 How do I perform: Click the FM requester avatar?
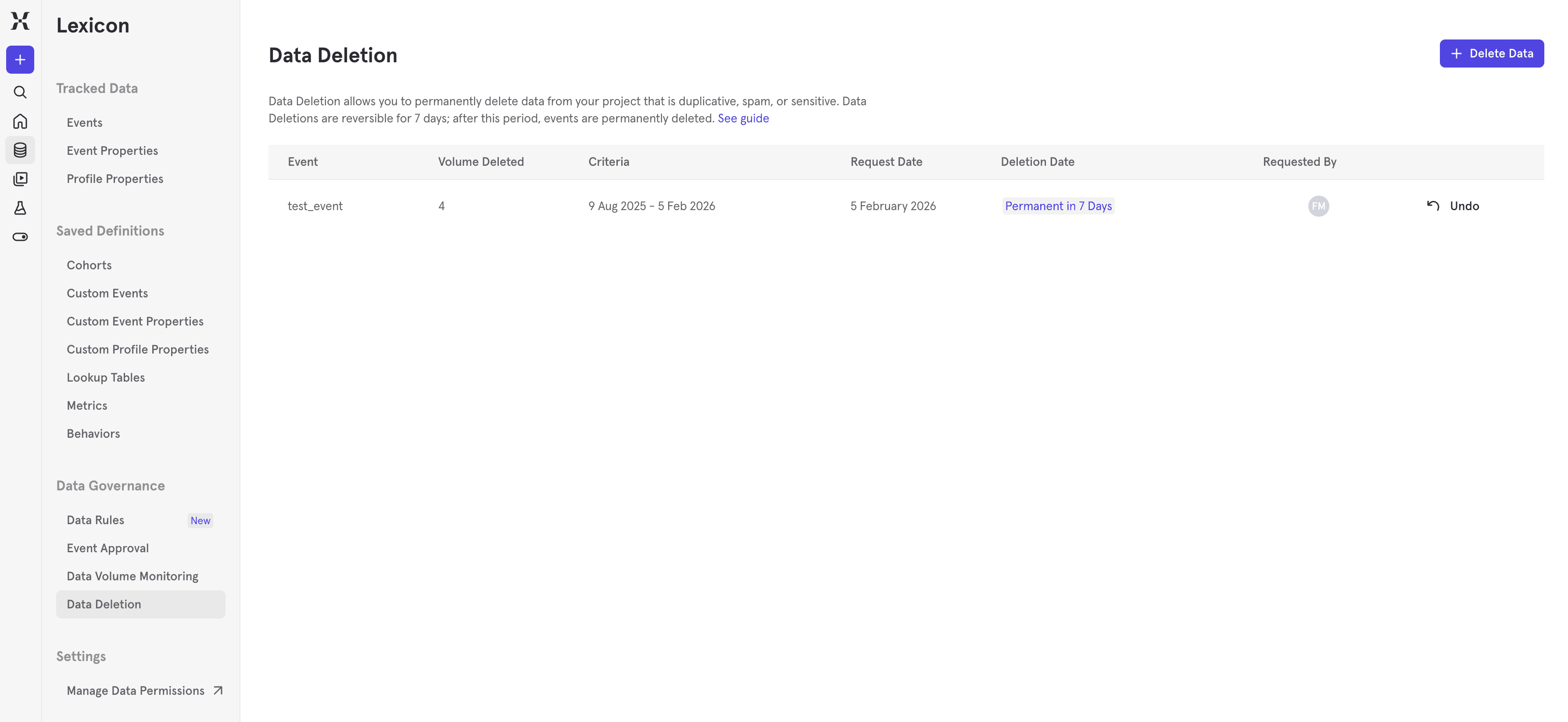(x=1318, y=206)
